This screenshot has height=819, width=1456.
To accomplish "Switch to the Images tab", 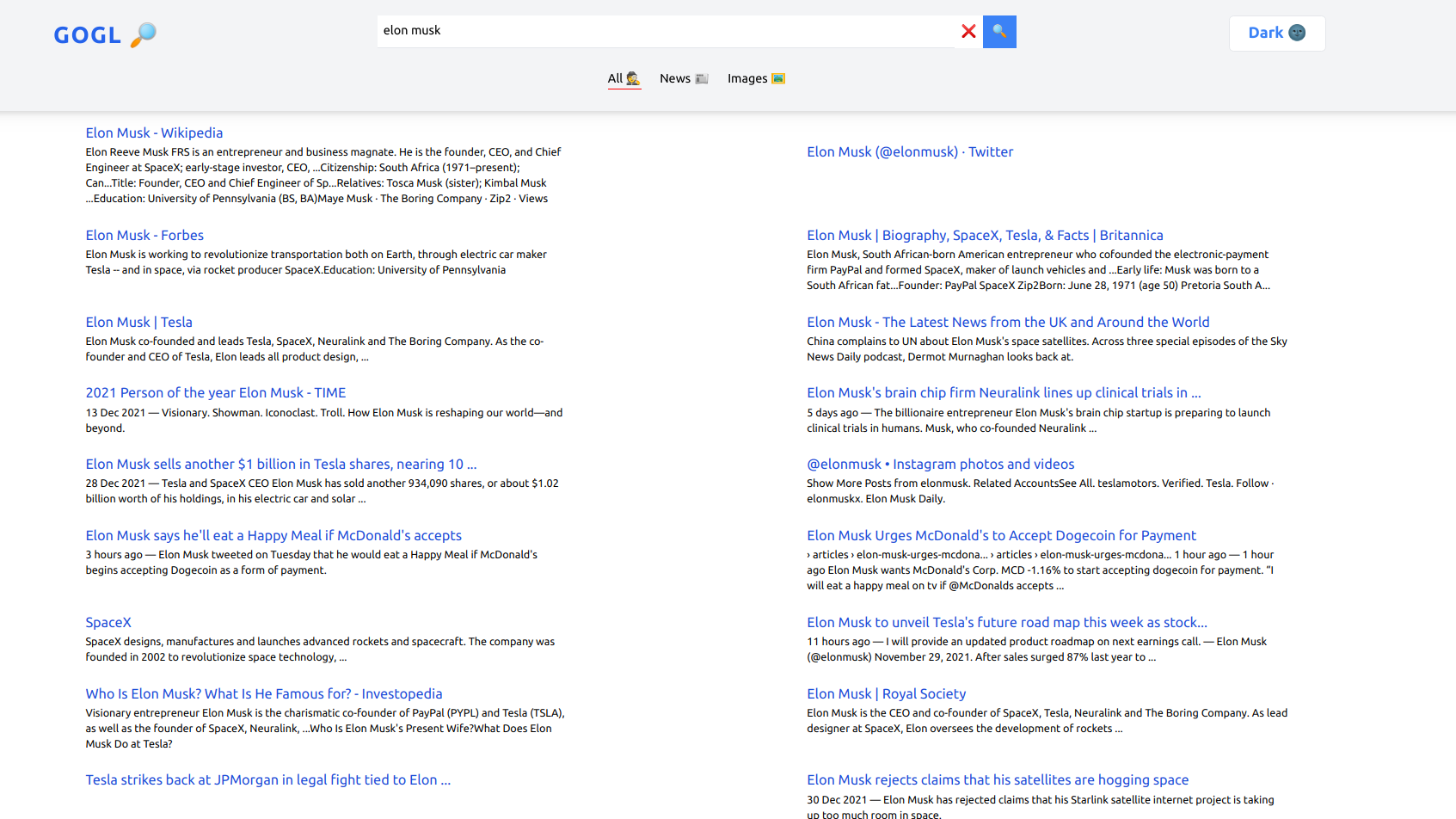I will (756, 78).
